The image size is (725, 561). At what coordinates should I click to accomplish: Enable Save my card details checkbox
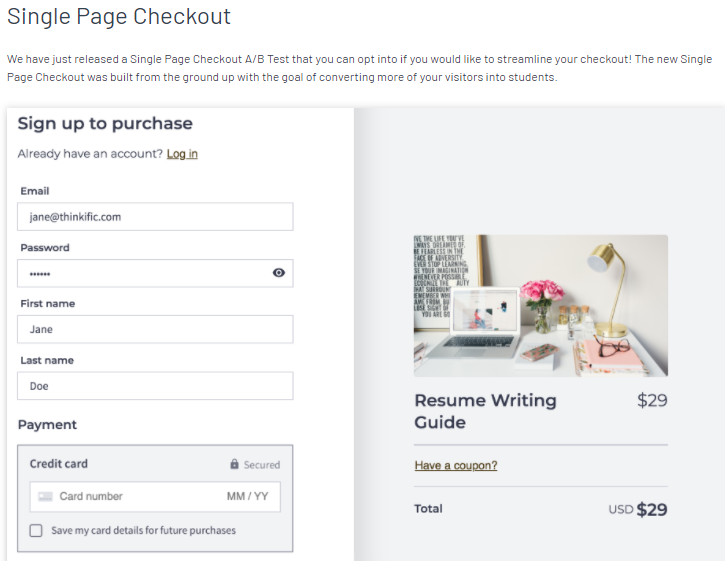pos(36,530)
